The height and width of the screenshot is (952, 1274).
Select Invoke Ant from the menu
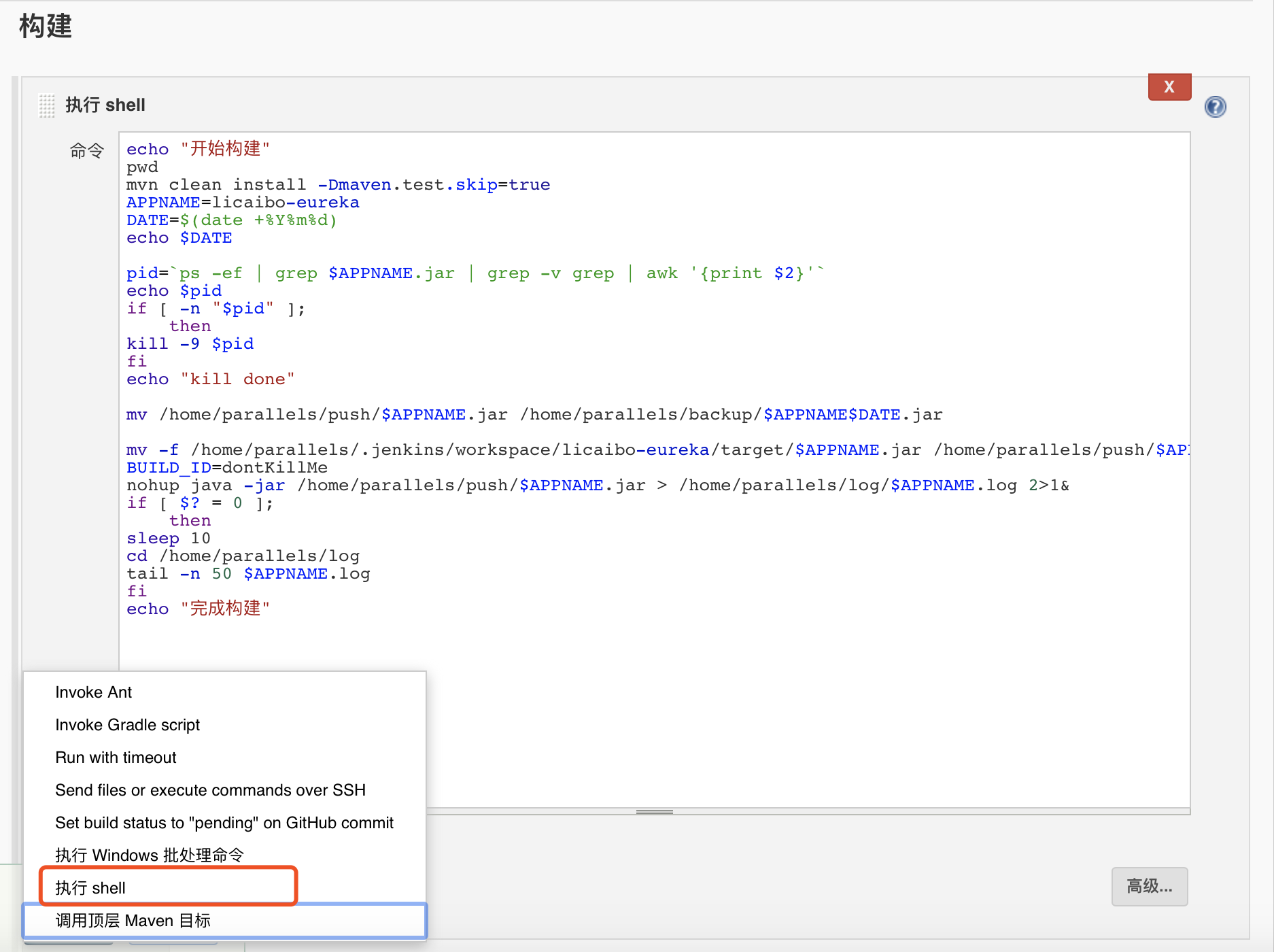tap(224, 692)
